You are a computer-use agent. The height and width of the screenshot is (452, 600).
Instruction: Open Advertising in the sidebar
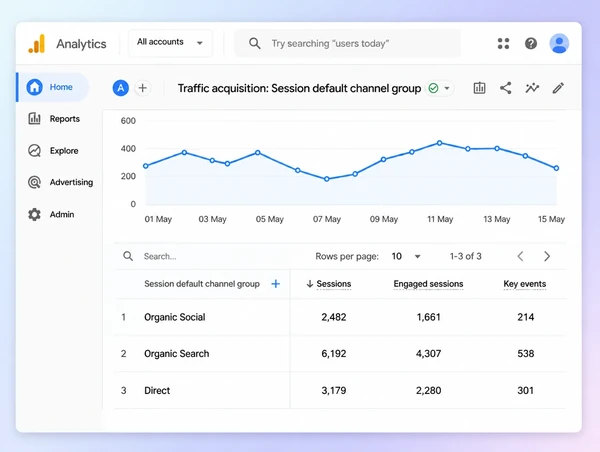(x=60, y=182)
